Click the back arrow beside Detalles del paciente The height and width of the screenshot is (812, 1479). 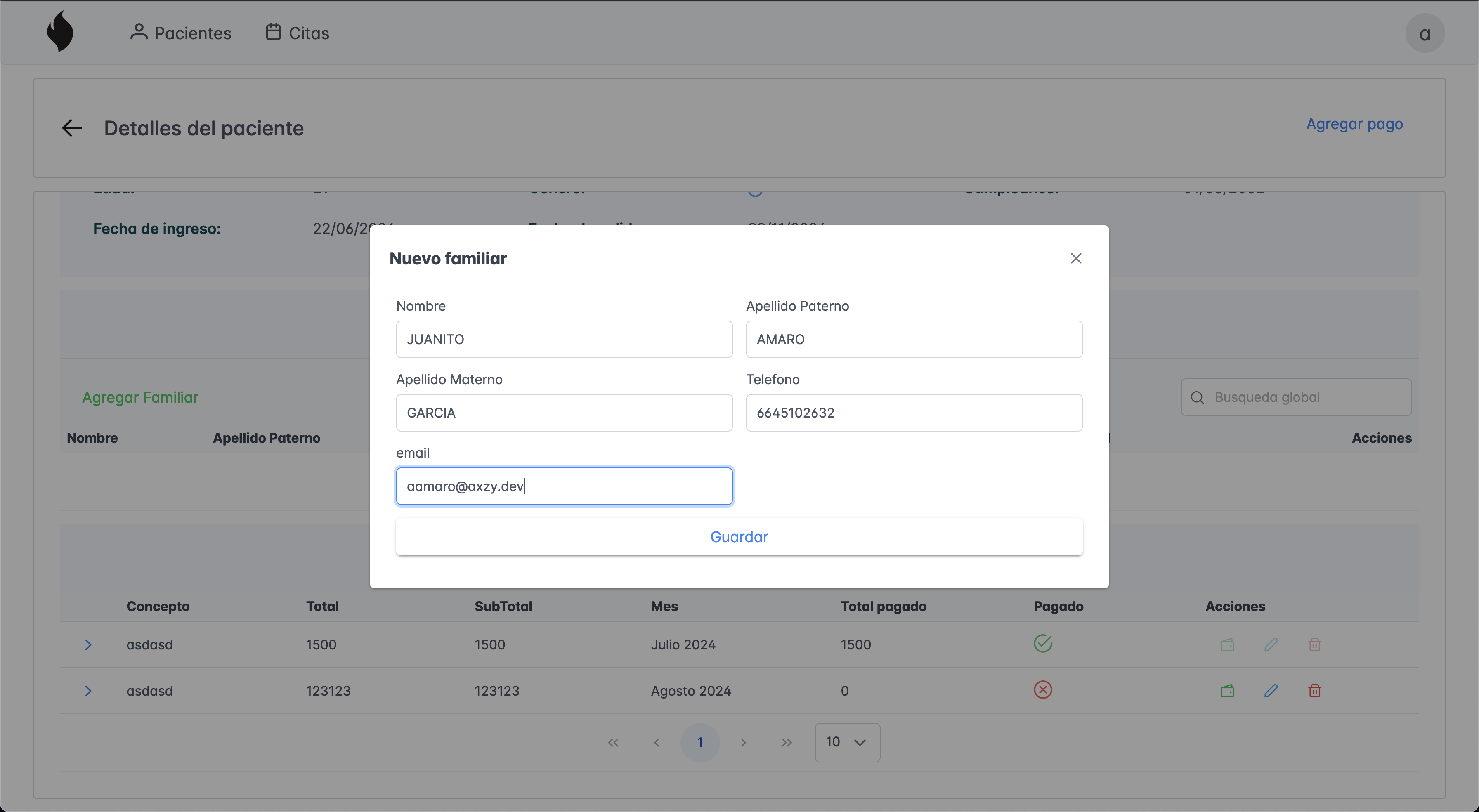click(x=72, y=127)
